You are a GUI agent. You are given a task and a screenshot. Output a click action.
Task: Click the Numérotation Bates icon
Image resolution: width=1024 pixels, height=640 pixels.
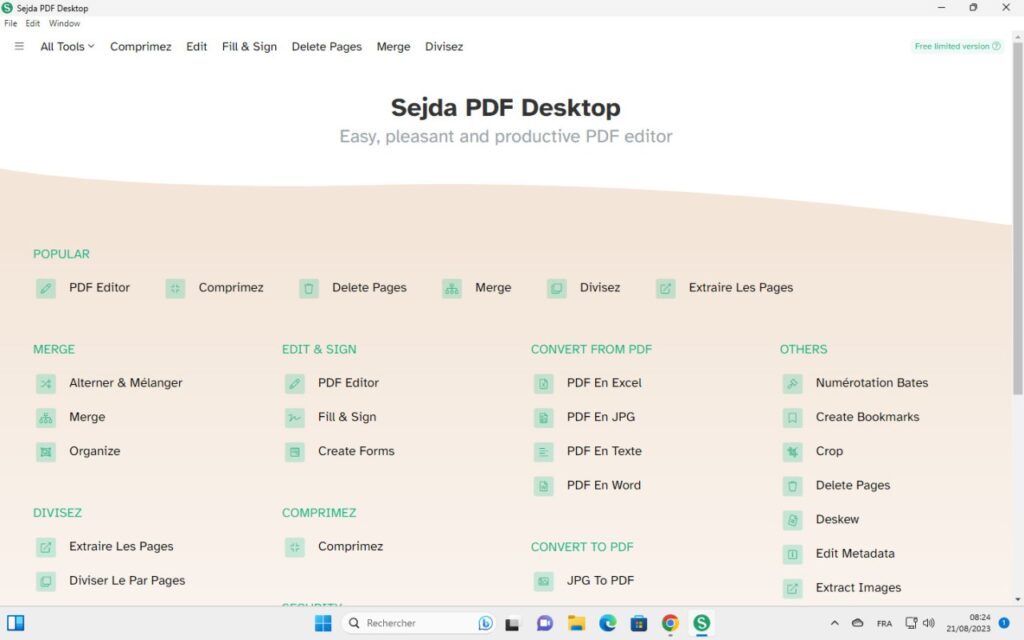pos(792,383)
